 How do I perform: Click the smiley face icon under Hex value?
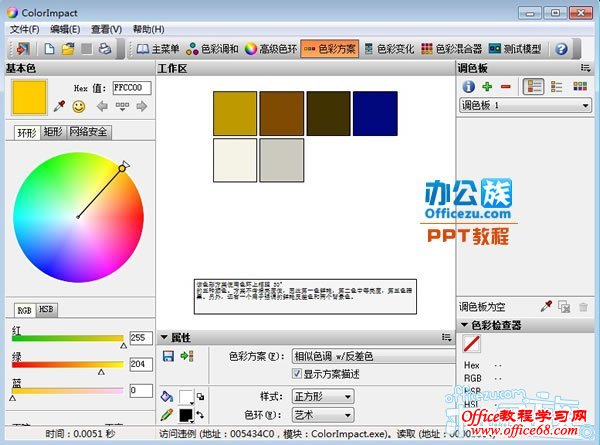pos(79,106)
